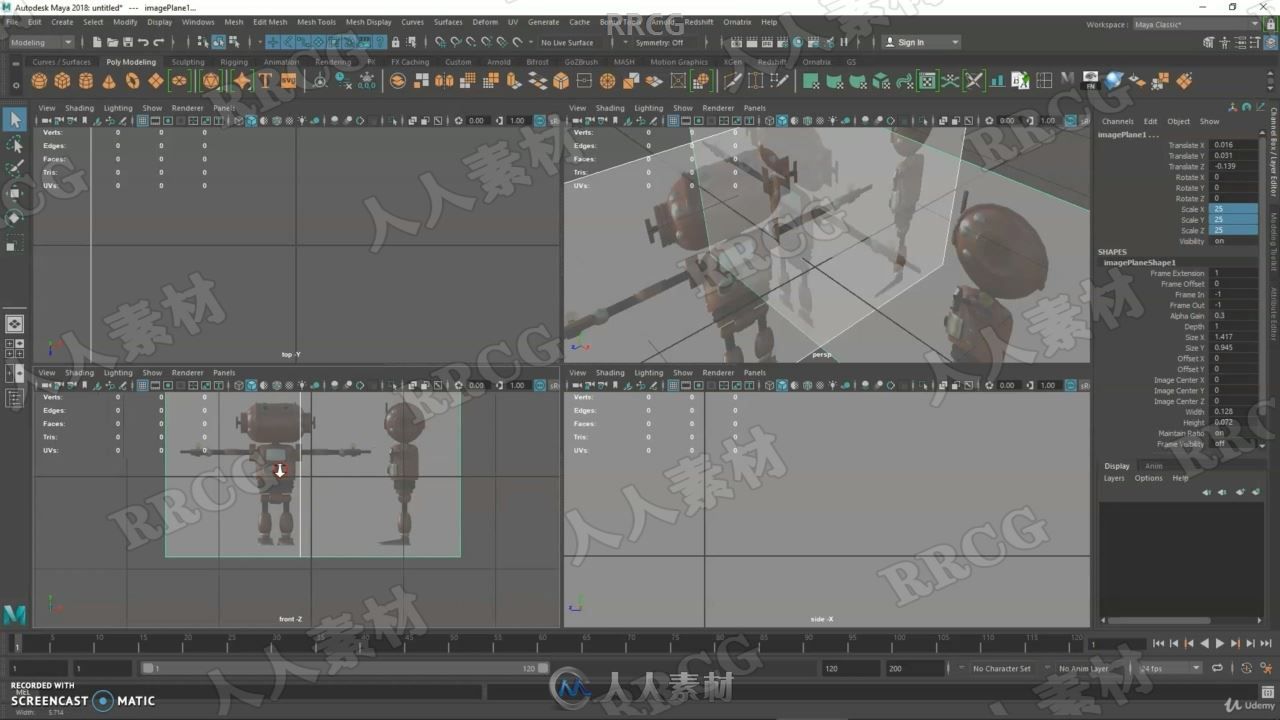Switch to the Sculpting shelf tab
The image size is (1280, 720).
coord(187,61)
